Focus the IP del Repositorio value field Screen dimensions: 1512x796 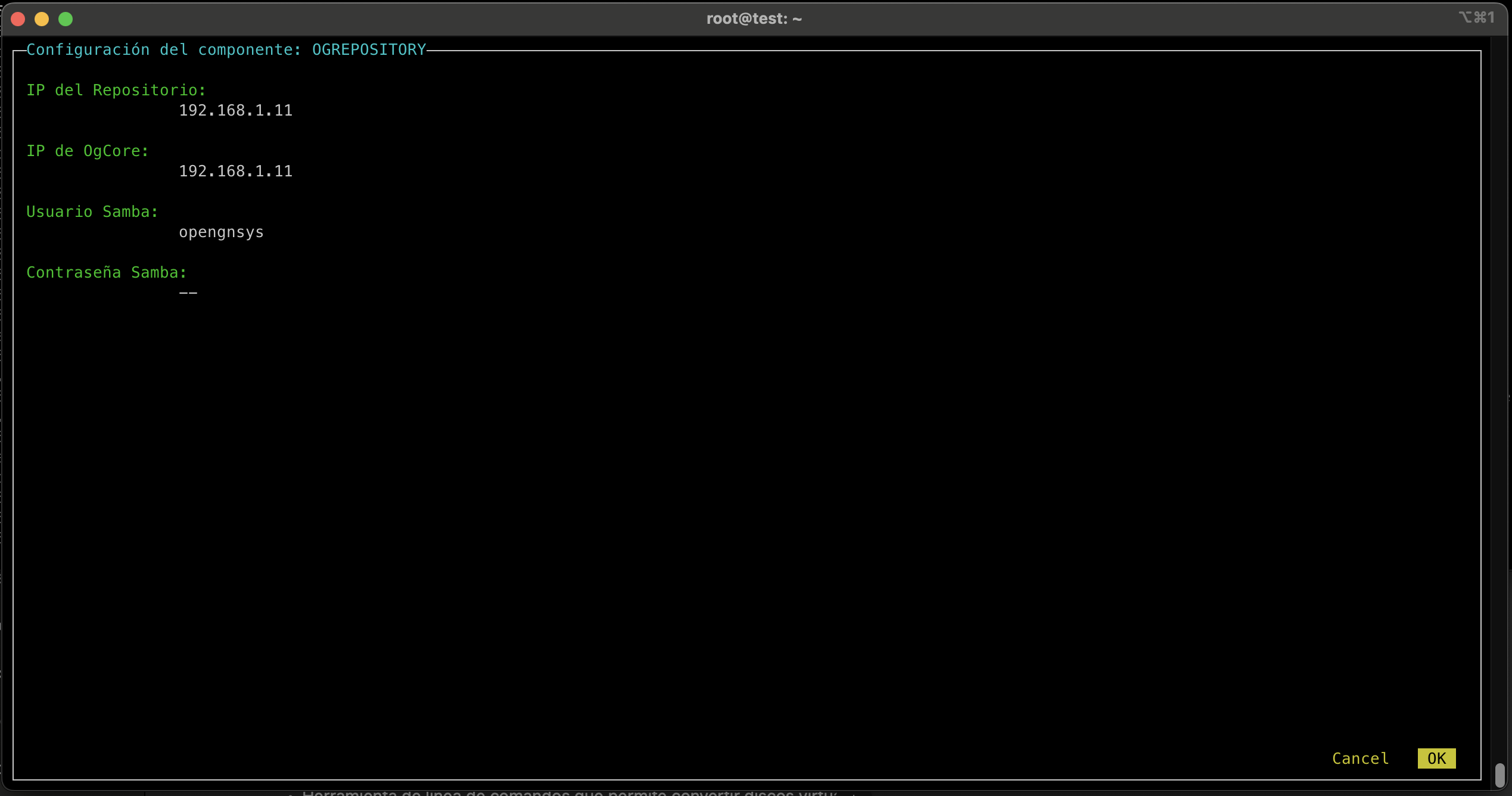tap(235, 111)
